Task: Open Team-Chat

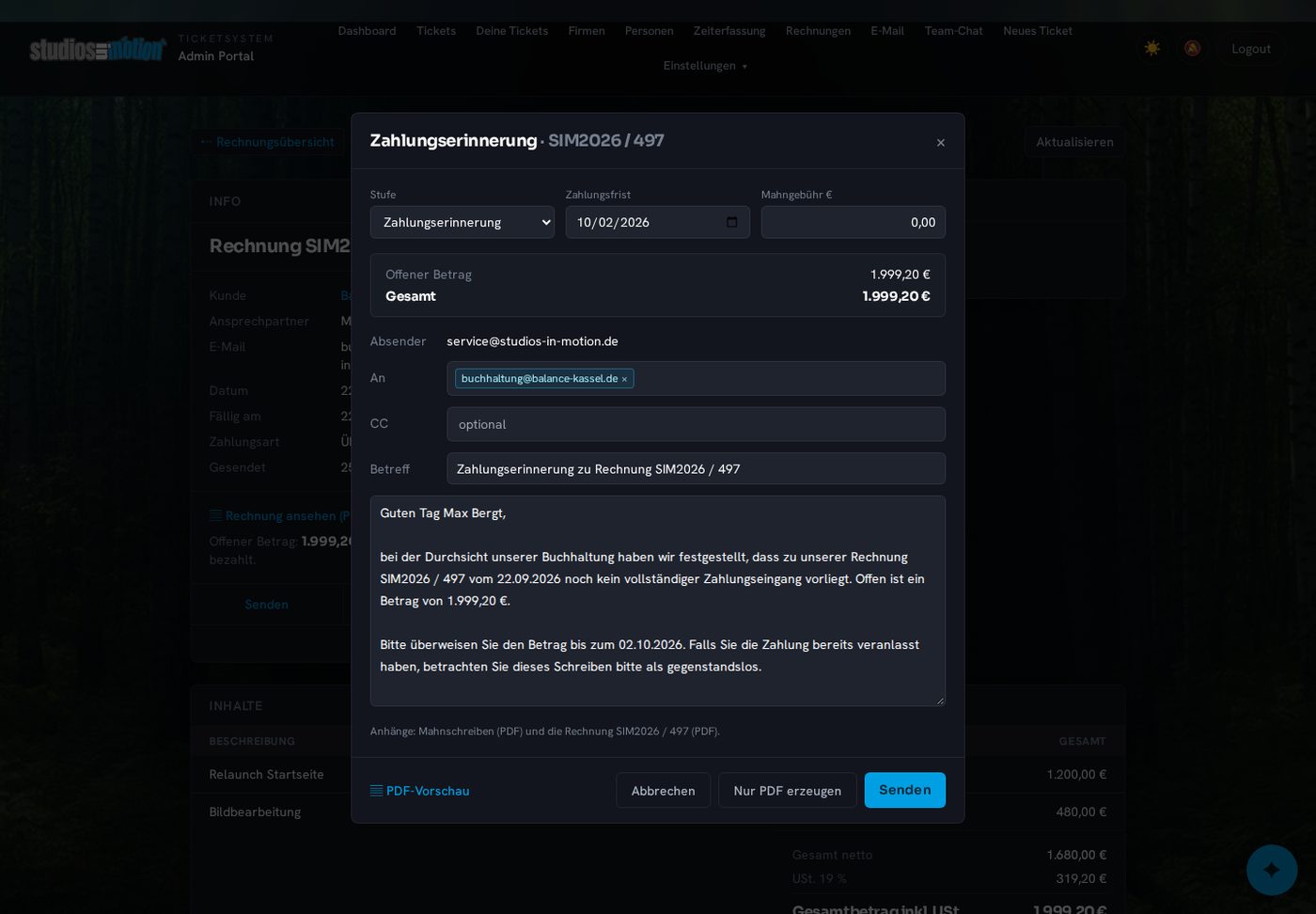Action: pos(953,31)
